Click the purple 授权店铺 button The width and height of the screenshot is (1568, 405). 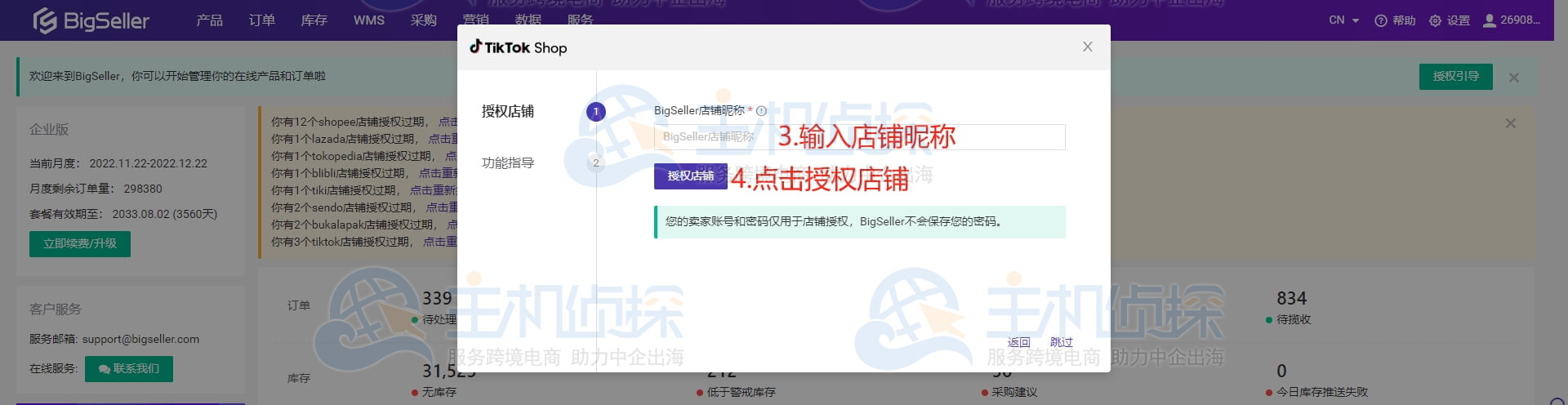(x=690, y=176)
